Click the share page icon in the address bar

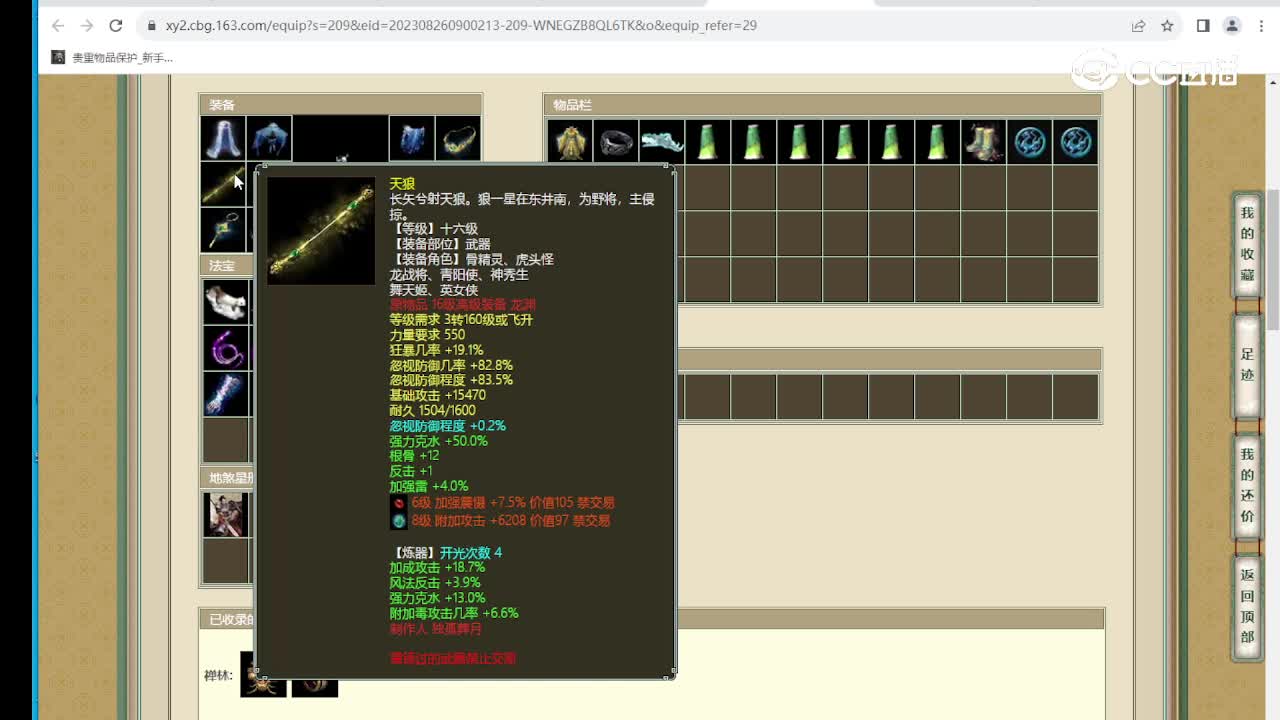[1138, 25]
